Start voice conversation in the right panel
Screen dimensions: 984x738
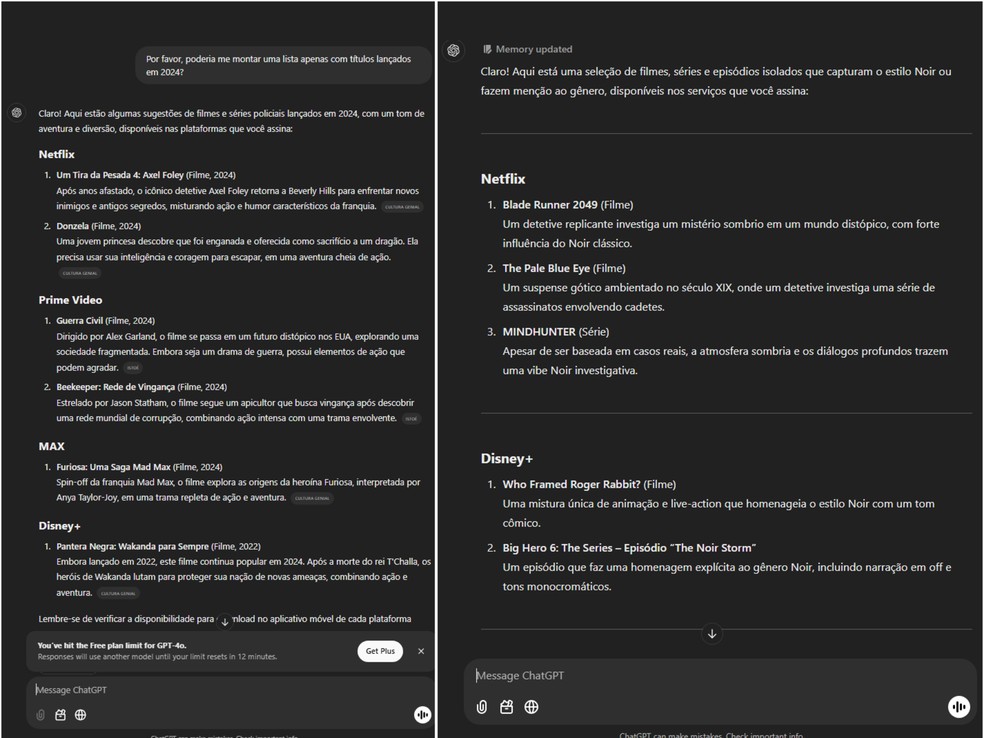tap(958, 707)
